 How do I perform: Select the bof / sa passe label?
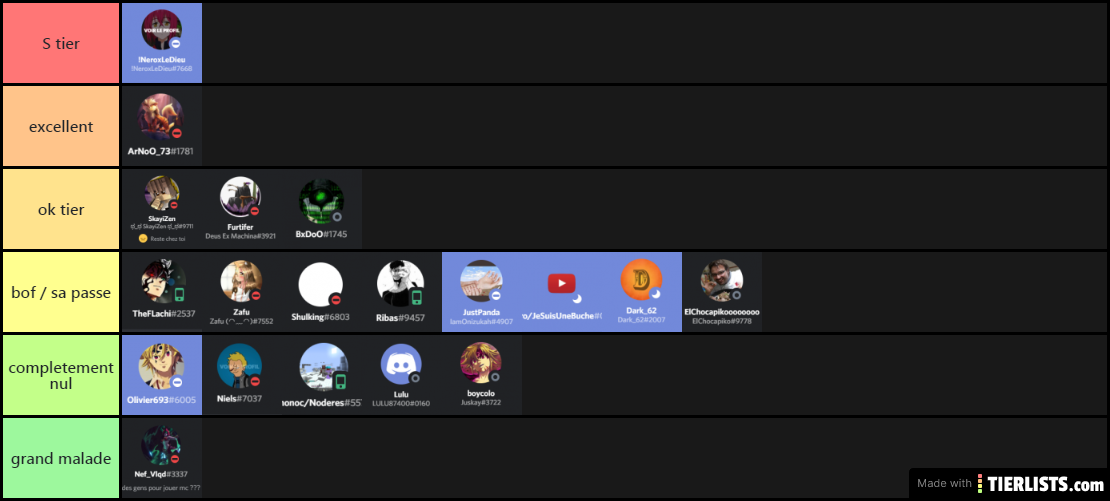click(61, 292)
